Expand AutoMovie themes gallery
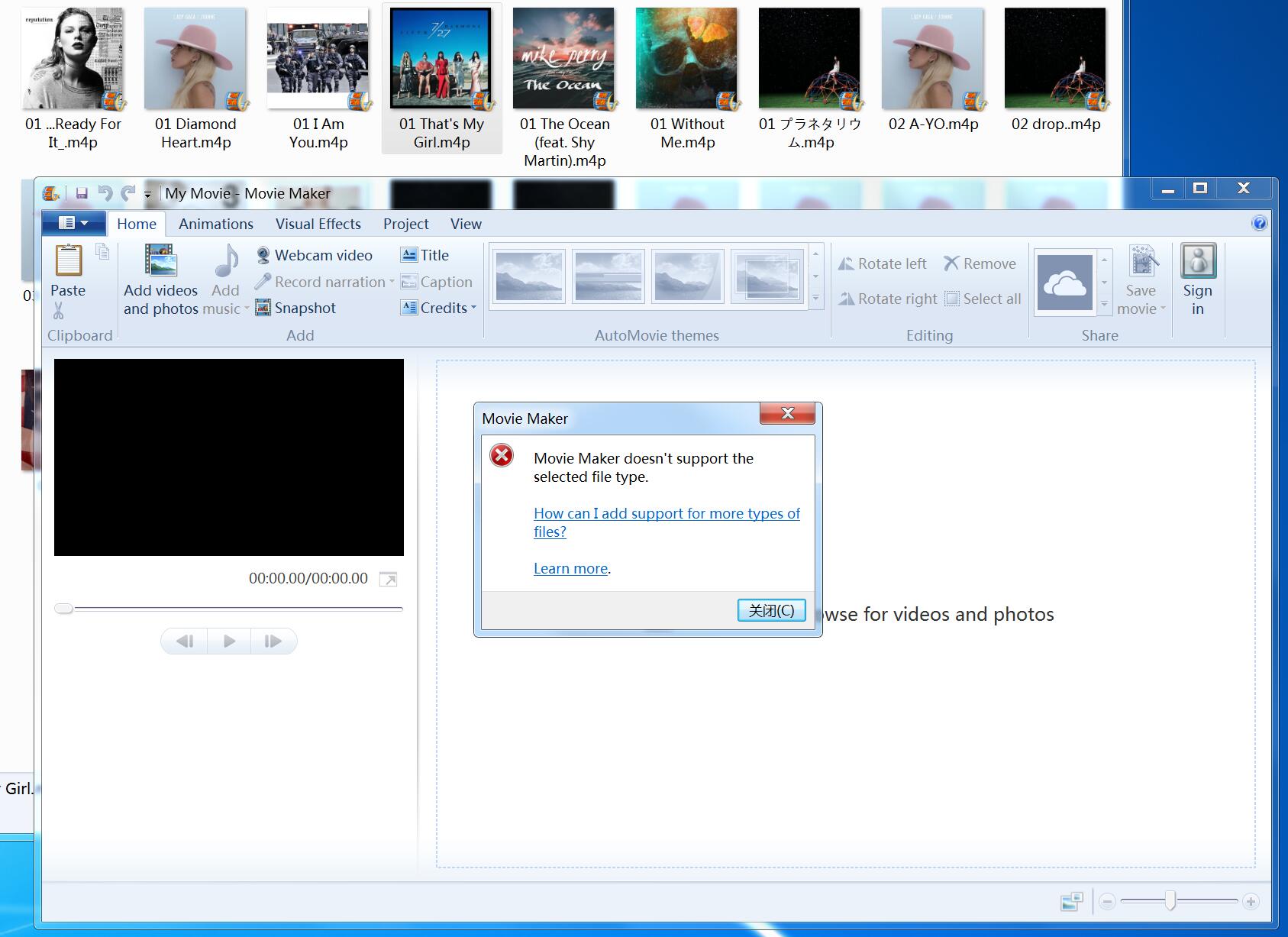This screenshot has height=937, width=1288. pyautogui.click(x=815, y=299)
